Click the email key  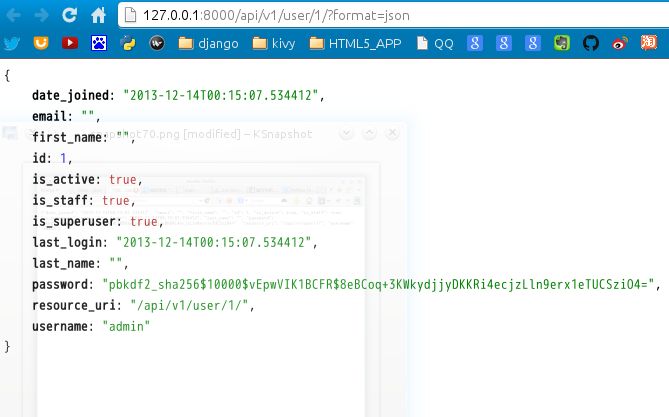coord(50,116)
